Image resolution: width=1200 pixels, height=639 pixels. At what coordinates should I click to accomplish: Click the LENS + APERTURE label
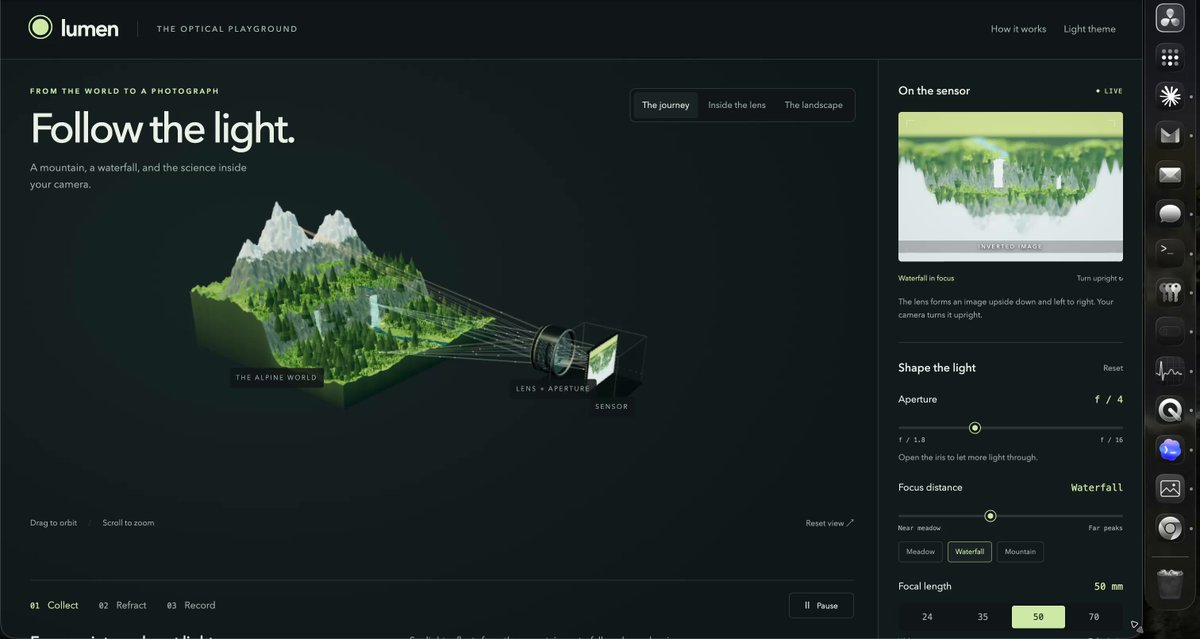click(553, 388)
